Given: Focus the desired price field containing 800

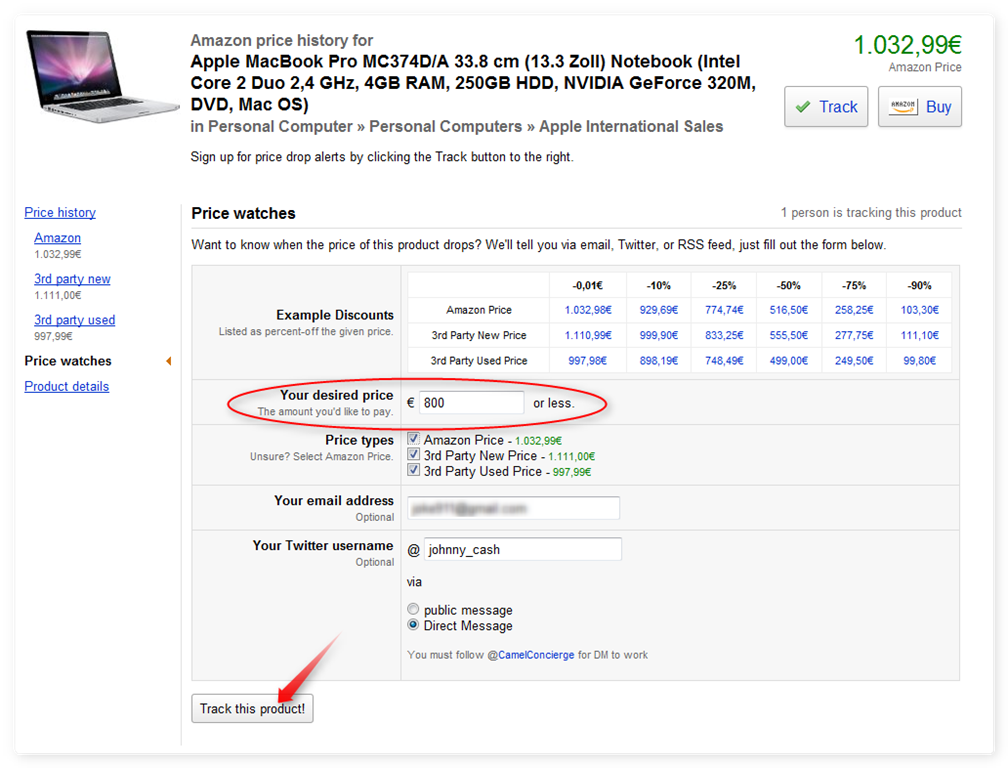Looking at the screenshot, I should 471,403.
